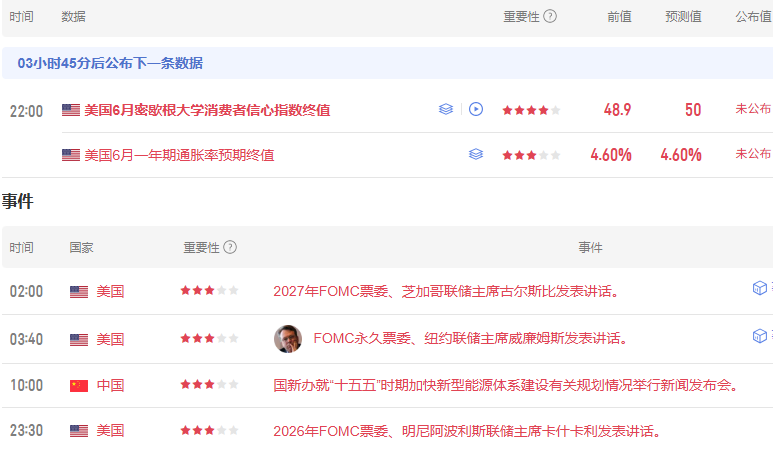The image size is (773, 453).
Task: Click the layers icon for Michigan consumer sentiment row
Action: click(x=446, y=109)
